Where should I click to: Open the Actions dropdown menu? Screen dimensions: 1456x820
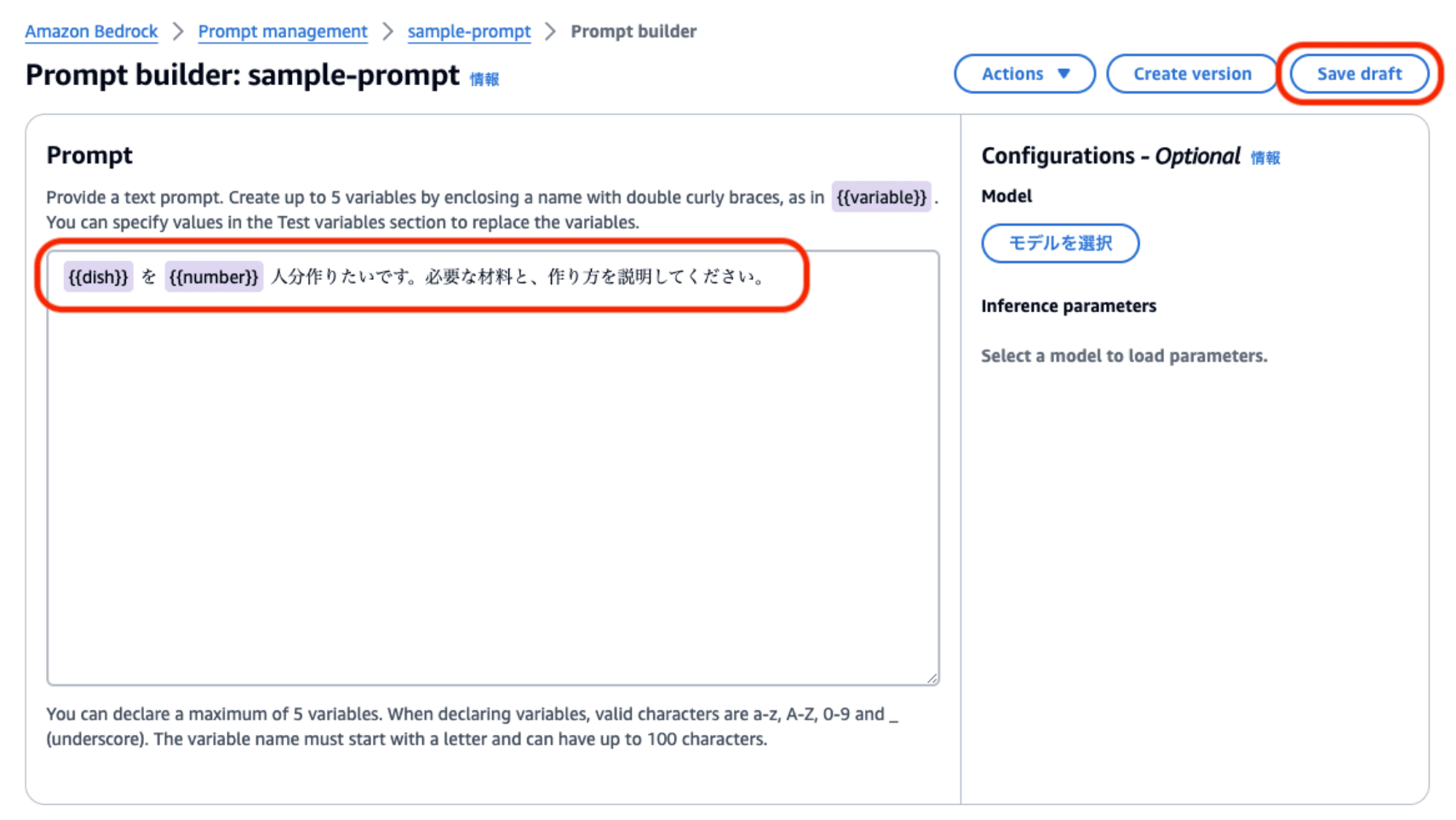(x=1024, y=74)
